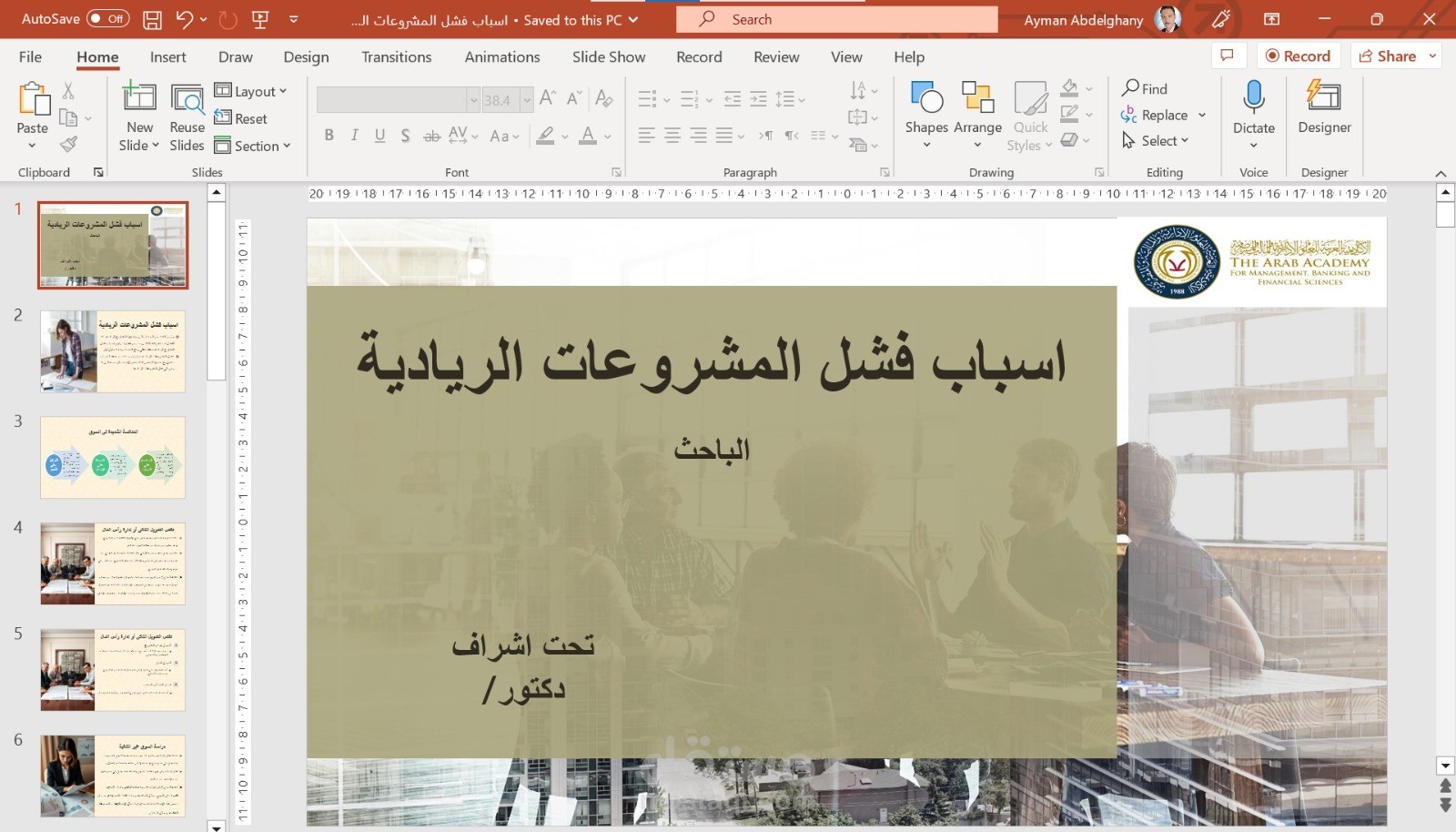This screenshot has width=1456, height=832.
Task: Open the Designer pane
Action: pos(1324,107)
